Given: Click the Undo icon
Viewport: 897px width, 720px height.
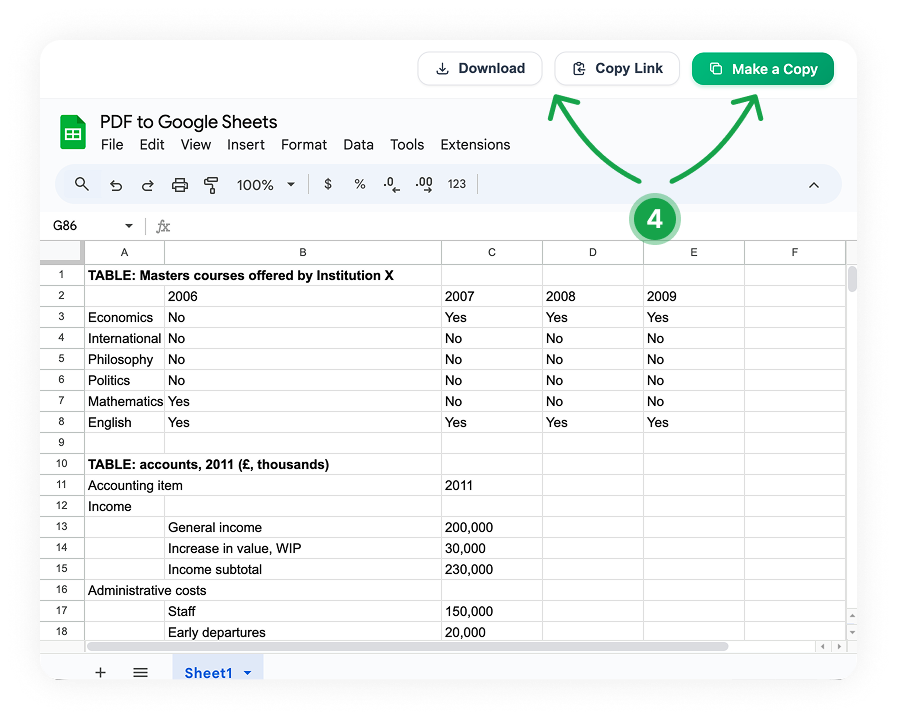Looking at the screenshot, I should click(116, 184).
